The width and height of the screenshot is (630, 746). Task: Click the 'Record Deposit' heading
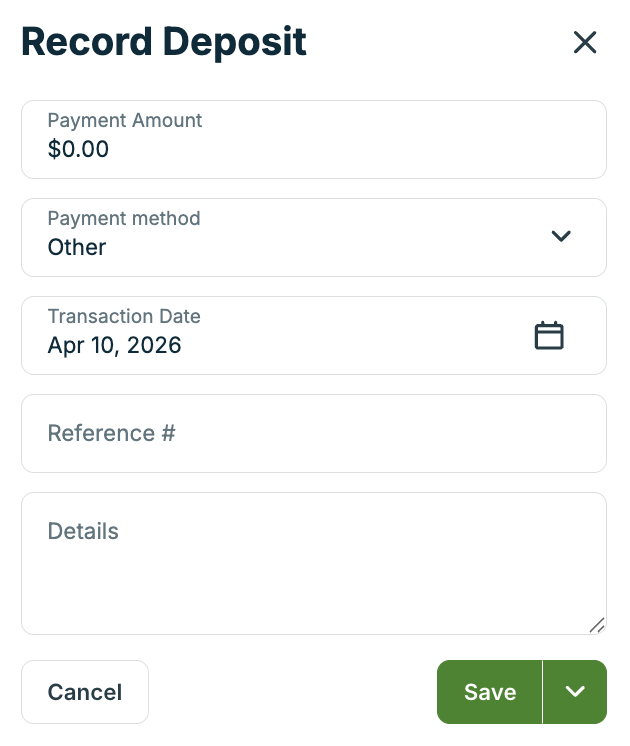click(164, 42)
